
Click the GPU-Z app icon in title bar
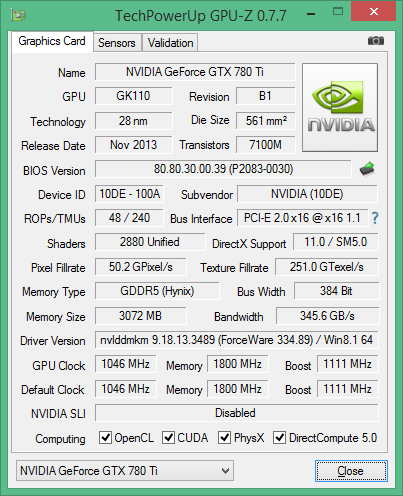tap(18, 15)
